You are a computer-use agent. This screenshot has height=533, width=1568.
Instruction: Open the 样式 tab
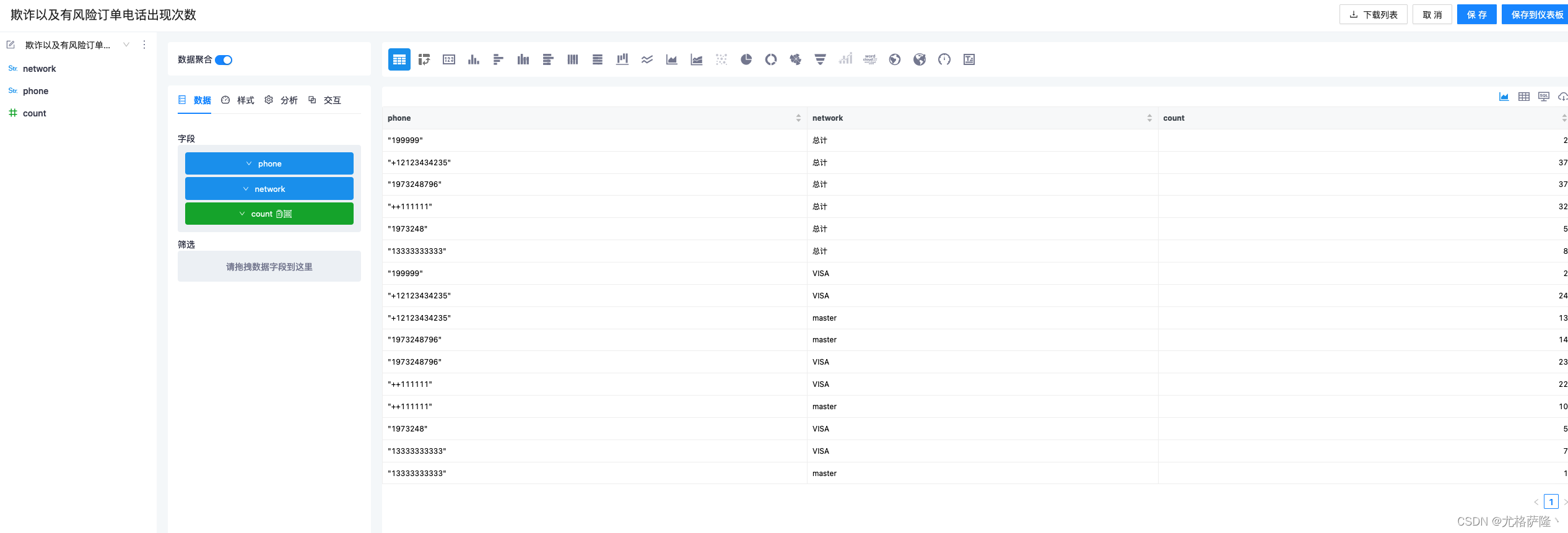point(238,100)
